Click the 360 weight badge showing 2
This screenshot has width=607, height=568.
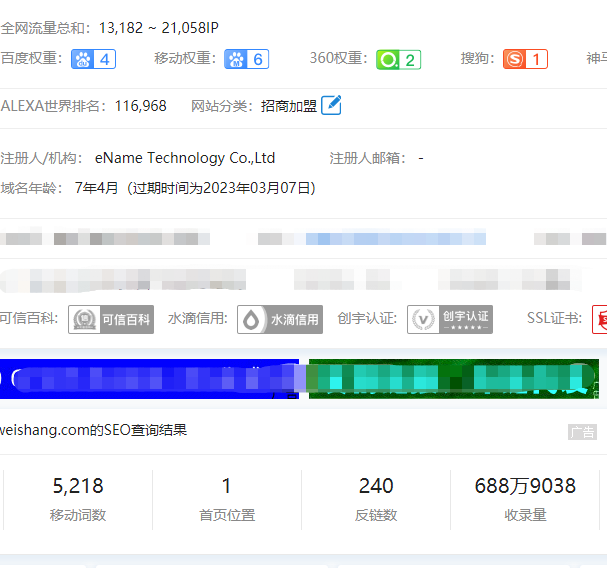[x=398, y=60]
